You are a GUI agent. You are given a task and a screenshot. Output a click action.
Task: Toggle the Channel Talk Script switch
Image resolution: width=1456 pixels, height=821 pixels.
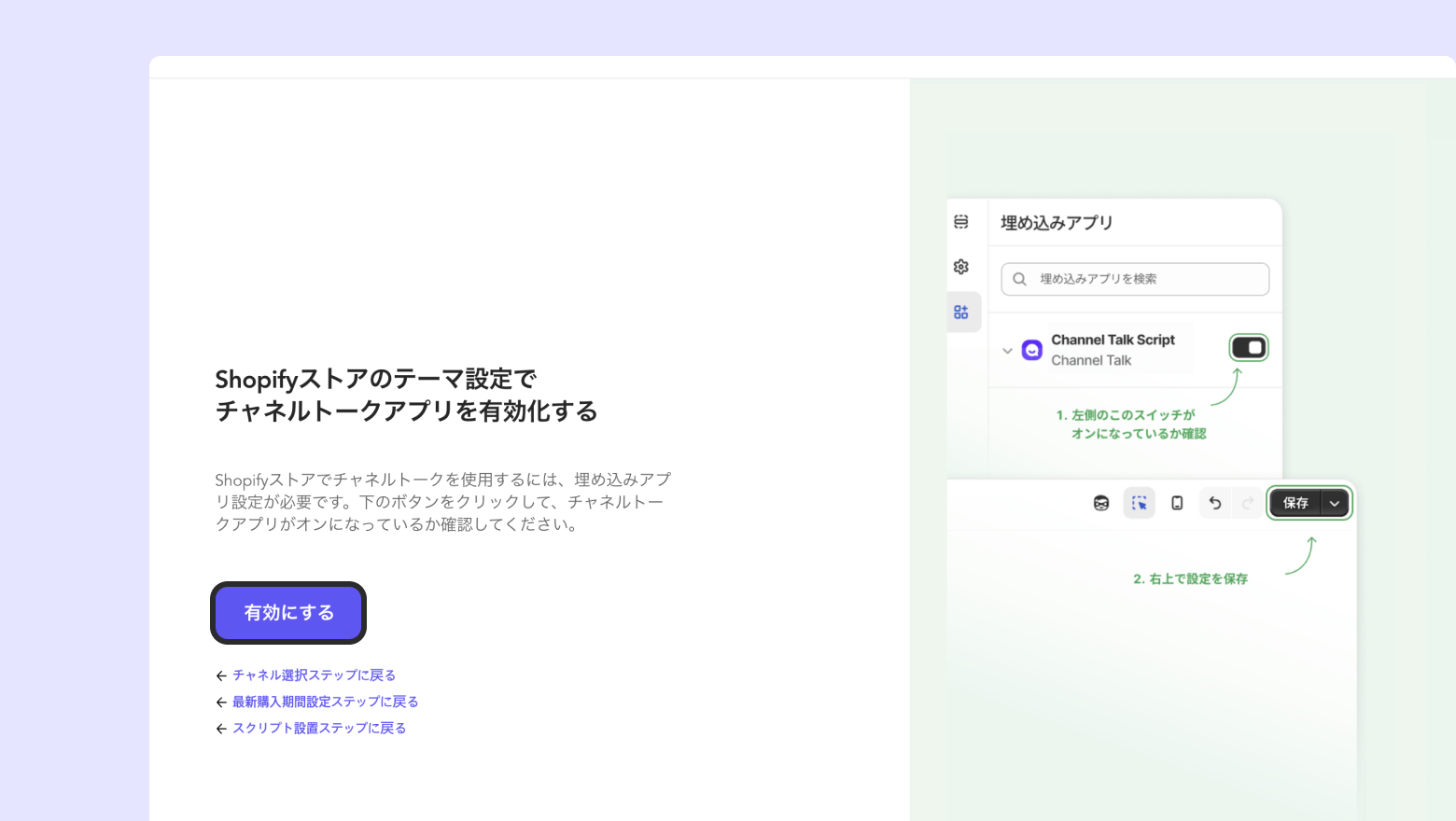click(x=1249, y=348)
